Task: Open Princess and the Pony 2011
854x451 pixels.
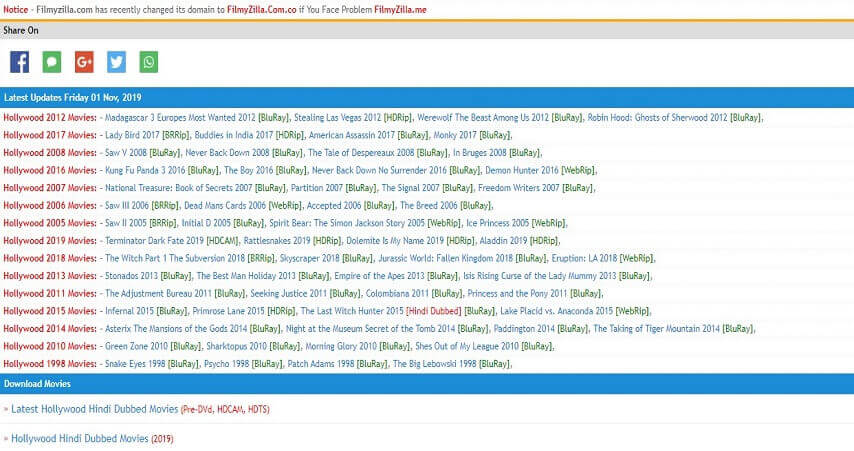Action: [534, 294]
